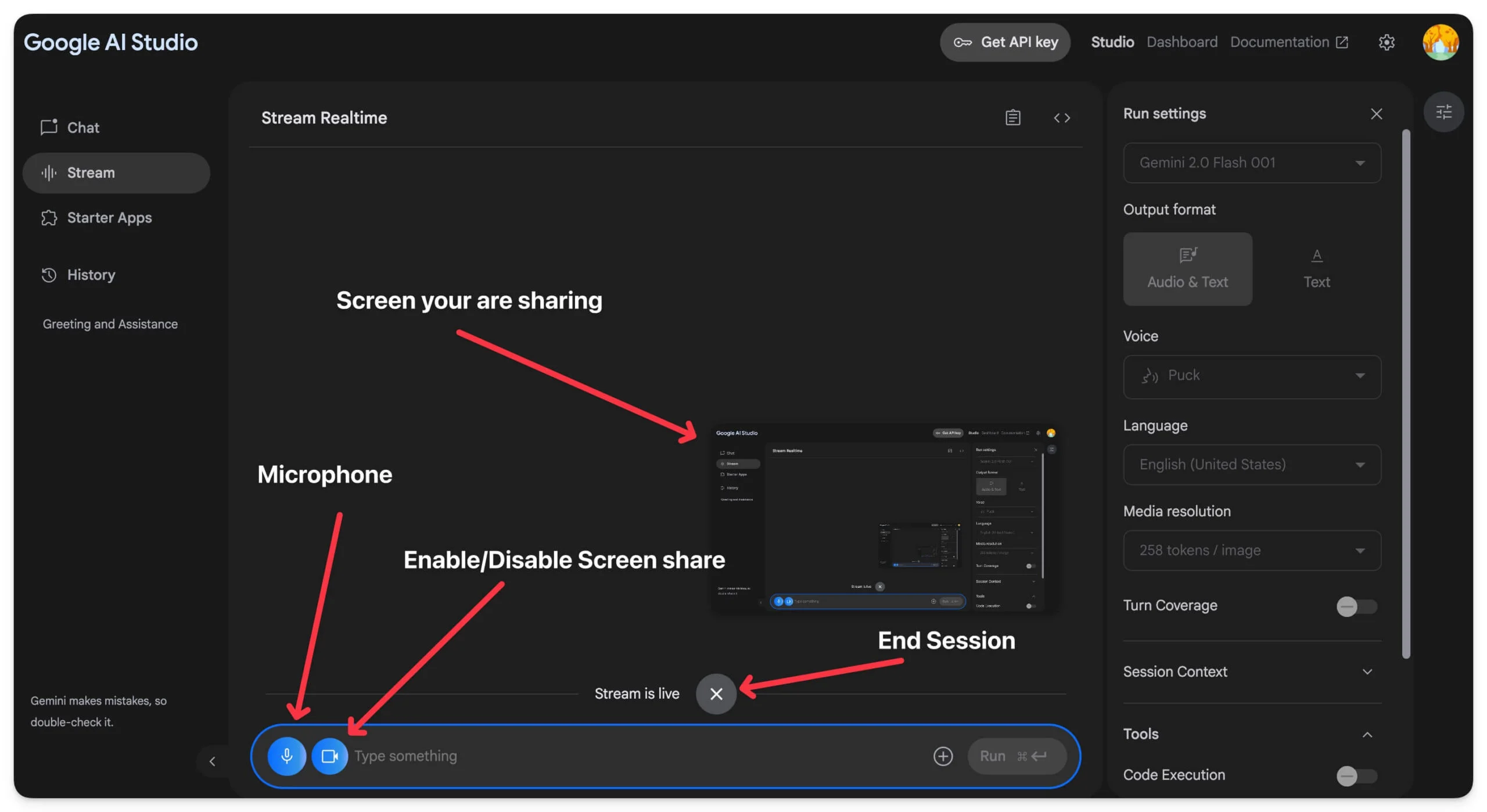Click the Puck voice waveform icon
This screenshot has height=812, width=1487.
(x=1150, y=375)
